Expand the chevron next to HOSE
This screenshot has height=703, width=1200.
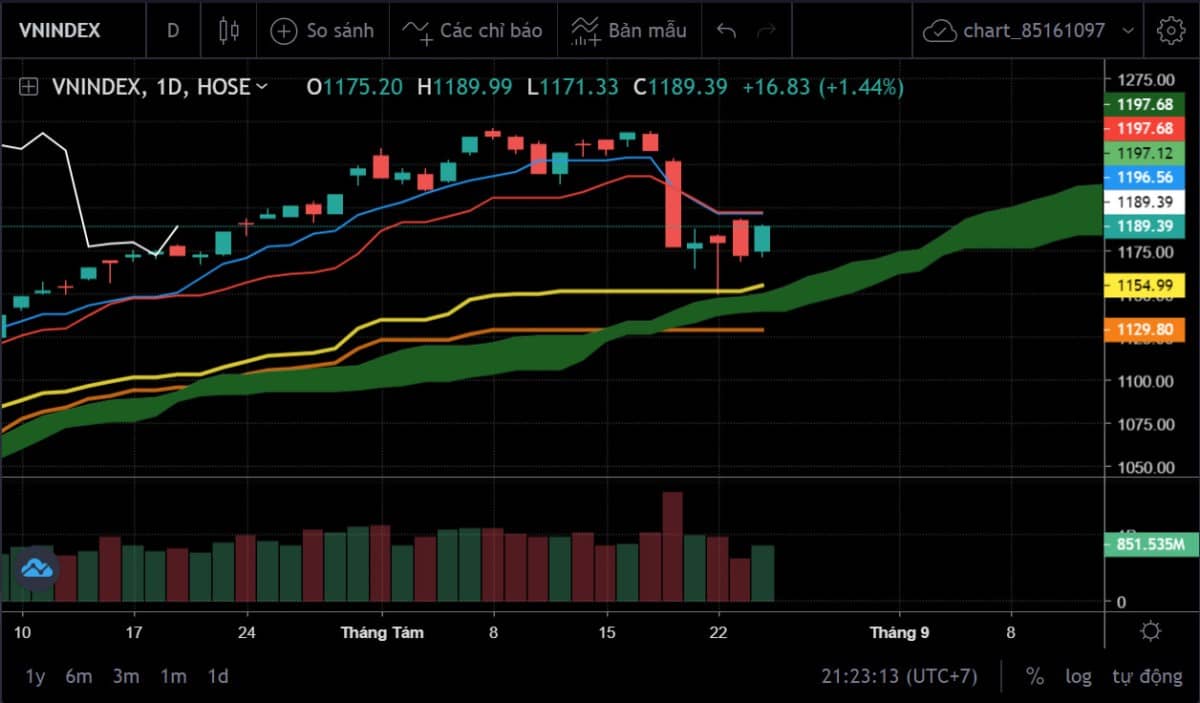click(x=262, y=87)
